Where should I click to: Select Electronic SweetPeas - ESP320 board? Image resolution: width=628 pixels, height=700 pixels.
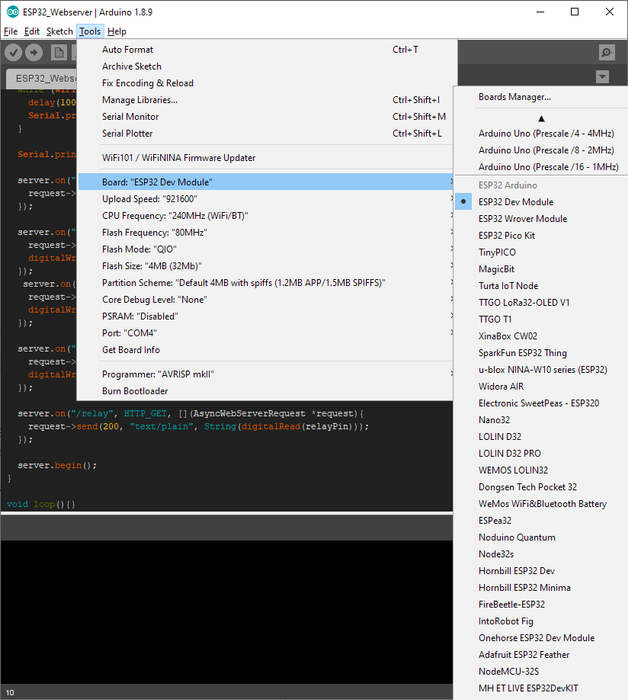coord(541,403)
